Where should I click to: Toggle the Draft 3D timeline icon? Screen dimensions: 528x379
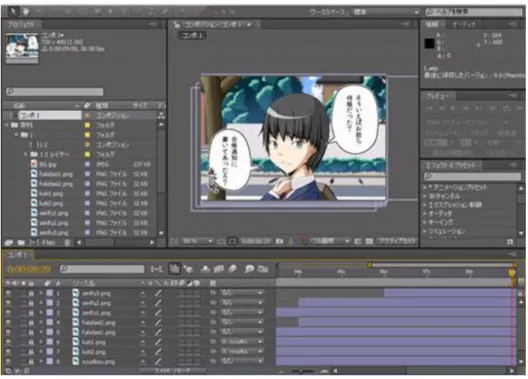[189, 269]
